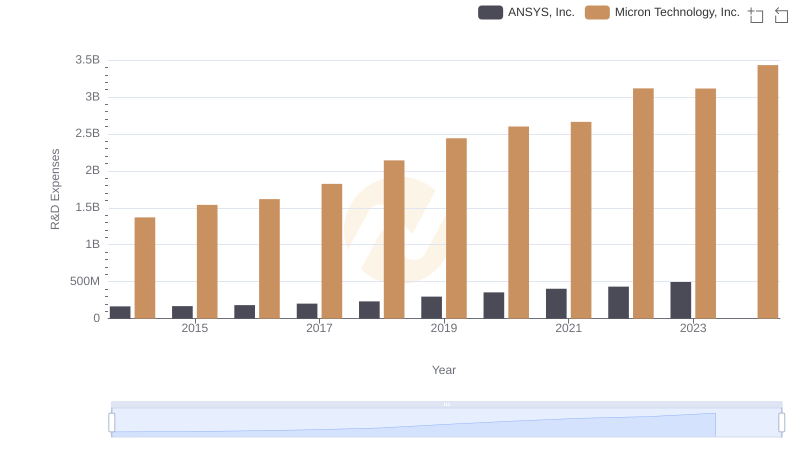The height and width of the screenshot is (461, 800).
Task: Click the 2023 x-axis label
Action: 693,328
